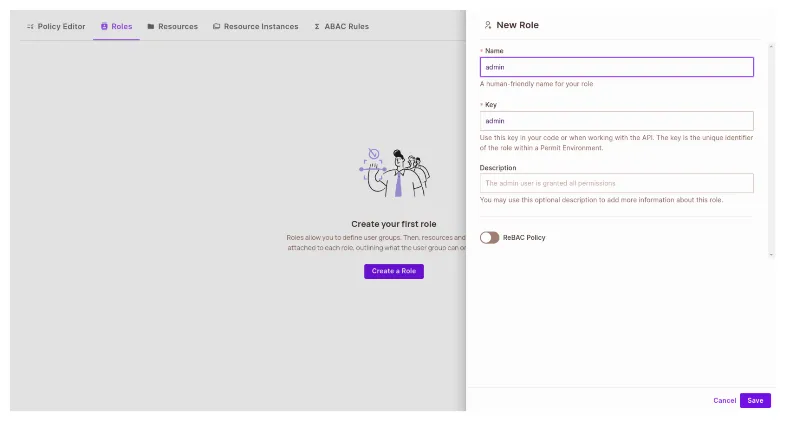785x421 pixels.
Task: Click the New Role panel scrollbar track
Action: click(x=771, y=150)
